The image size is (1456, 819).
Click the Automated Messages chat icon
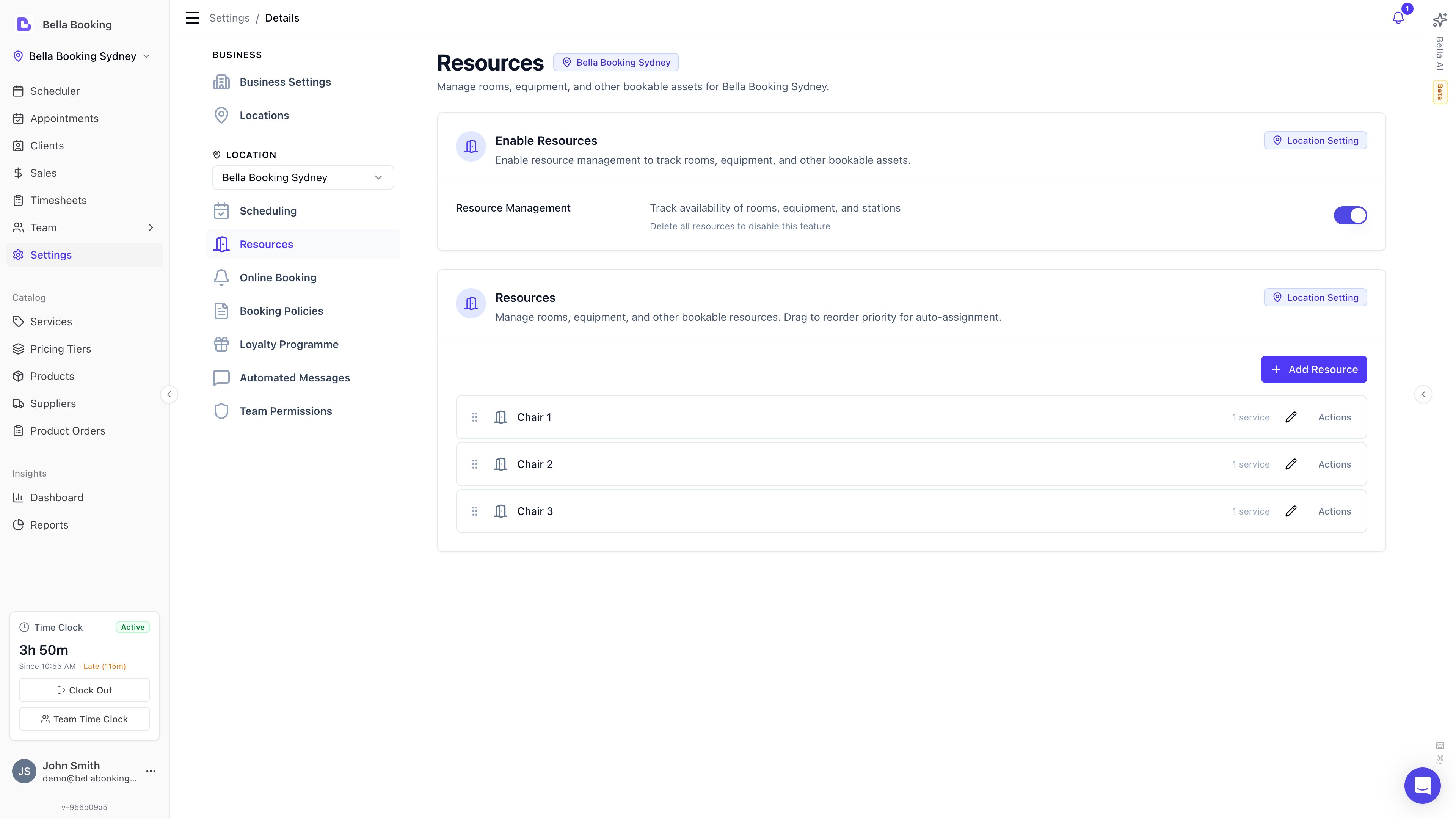[x=221, y=378]
